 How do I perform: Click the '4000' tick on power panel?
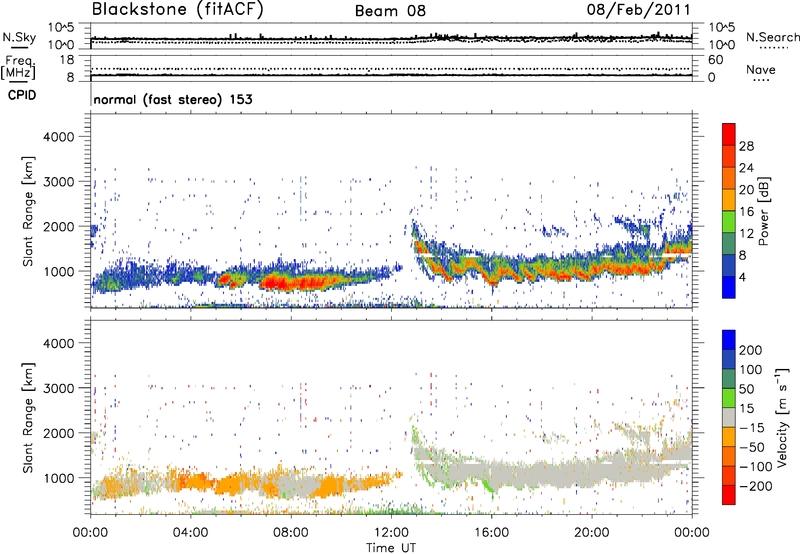point(58,137)
